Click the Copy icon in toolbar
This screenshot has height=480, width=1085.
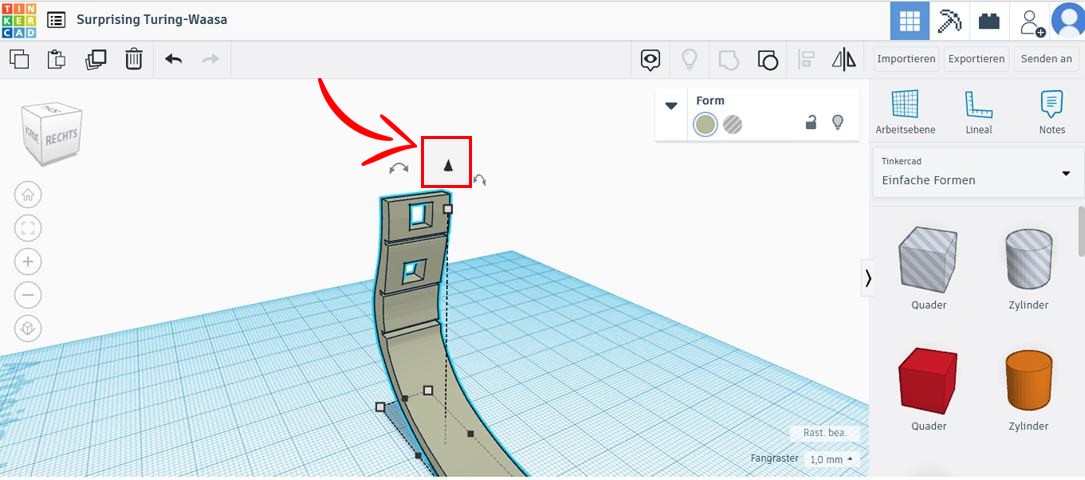(x=19, y=60)
